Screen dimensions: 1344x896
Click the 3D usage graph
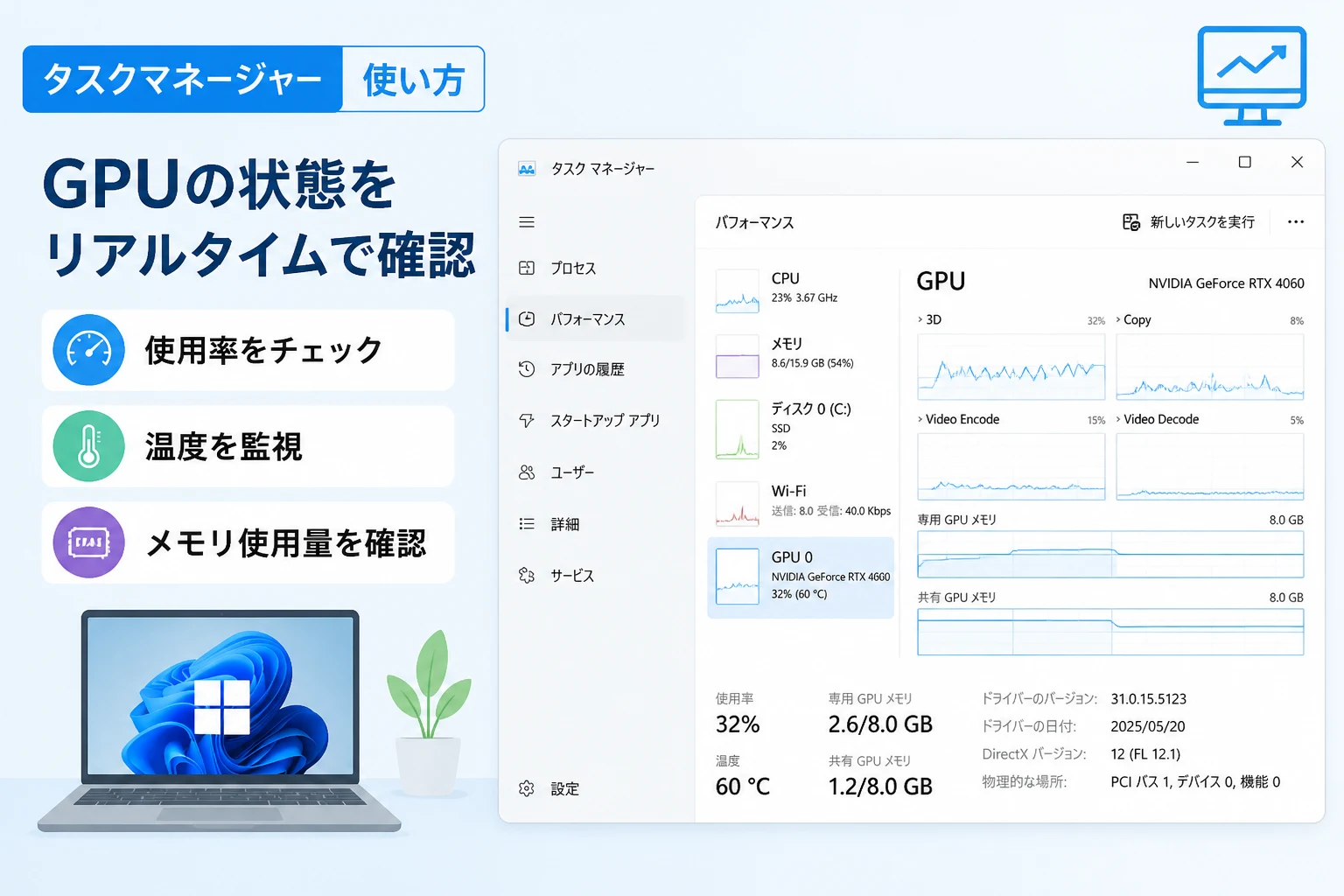pyautogui.click(x=1011, y=367)
